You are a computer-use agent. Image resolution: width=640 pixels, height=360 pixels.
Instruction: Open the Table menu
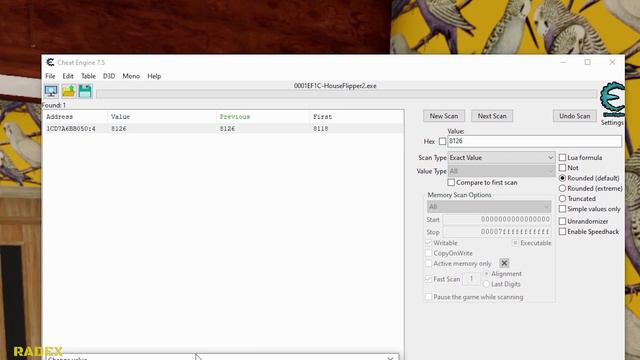coord(88,76)
